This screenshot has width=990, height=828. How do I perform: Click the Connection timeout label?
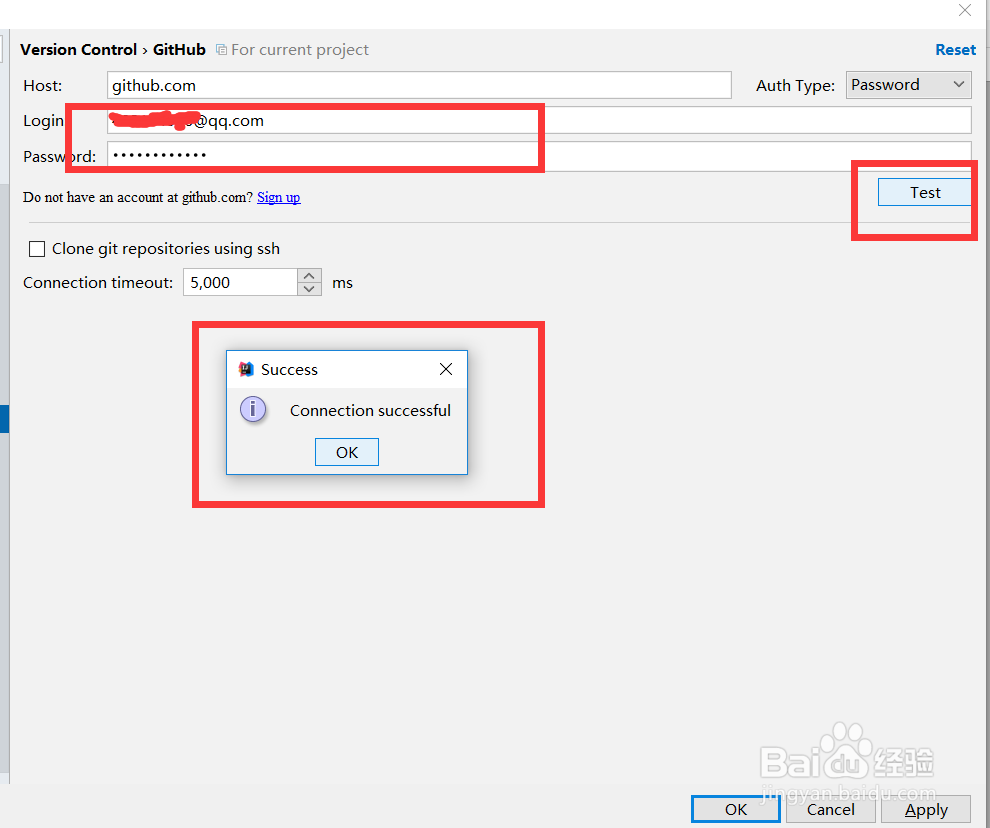coord(98,282)
